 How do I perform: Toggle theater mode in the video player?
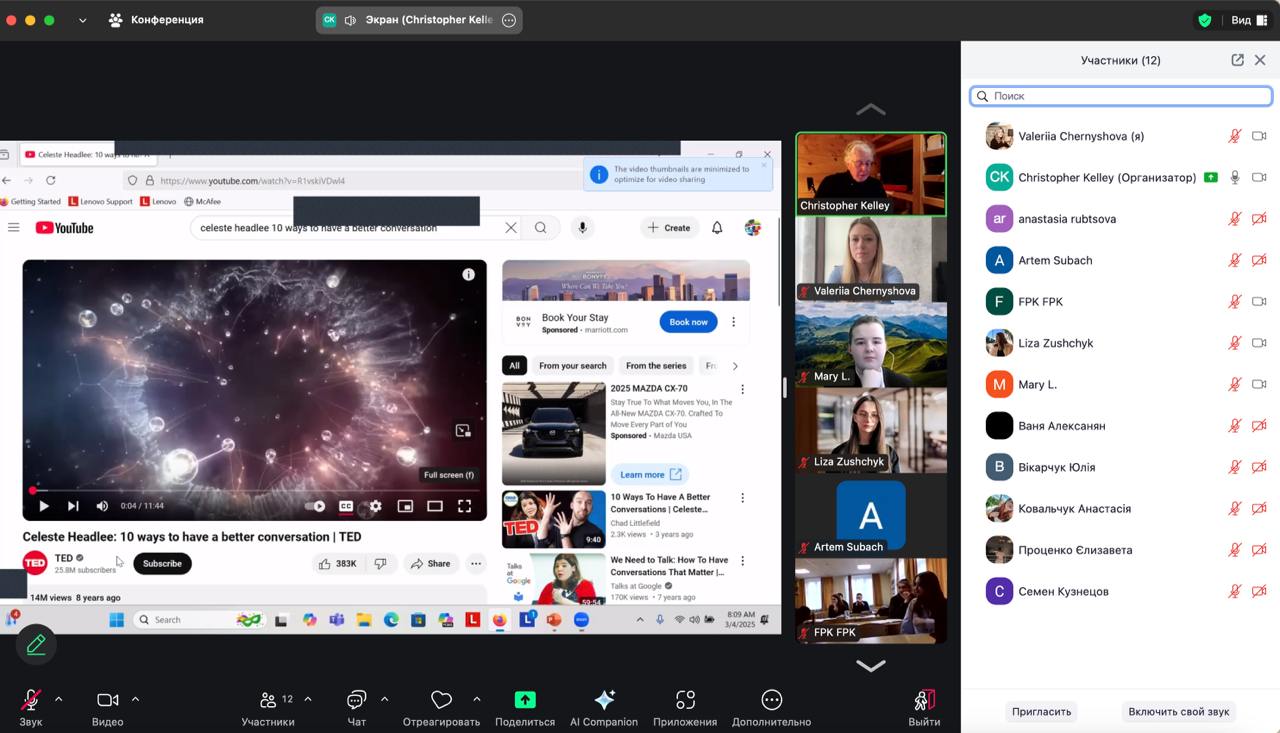(x=435, y=506)
